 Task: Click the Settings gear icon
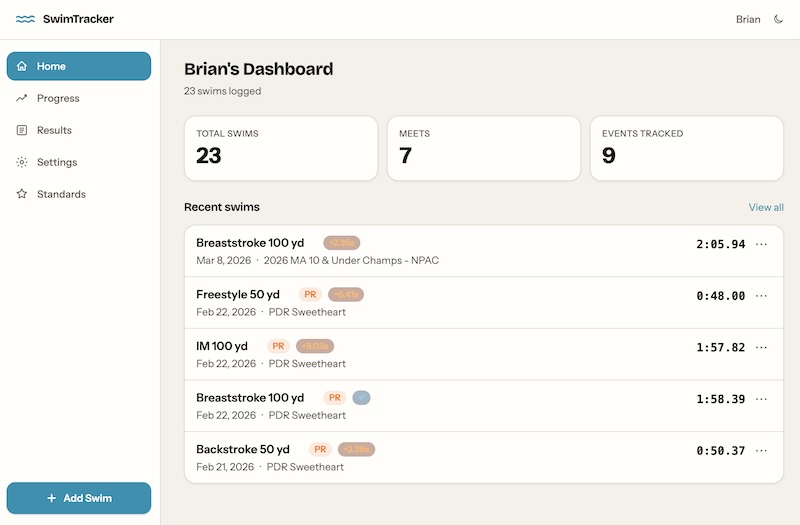click(x=22, y=162)
